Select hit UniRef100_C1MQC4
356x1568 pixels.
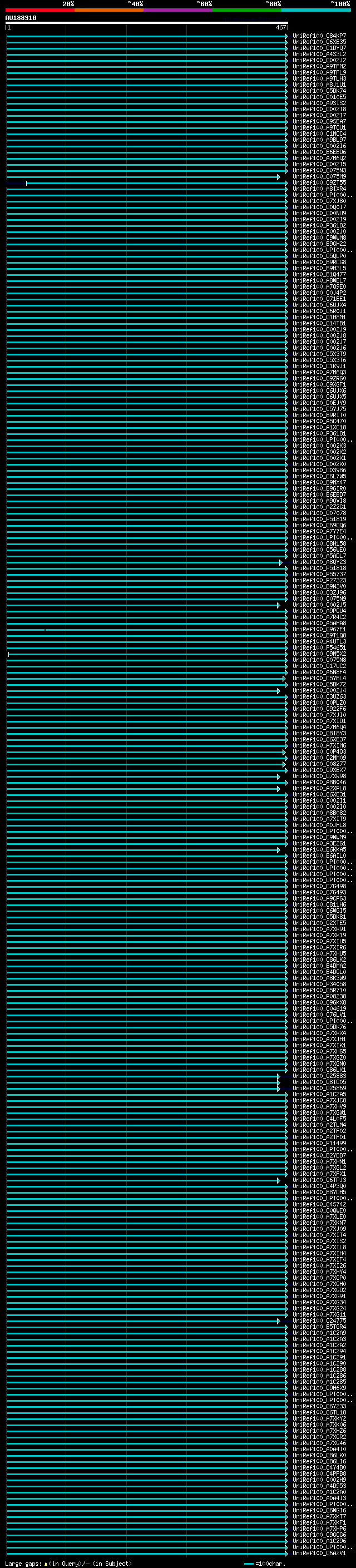[319, 134]
